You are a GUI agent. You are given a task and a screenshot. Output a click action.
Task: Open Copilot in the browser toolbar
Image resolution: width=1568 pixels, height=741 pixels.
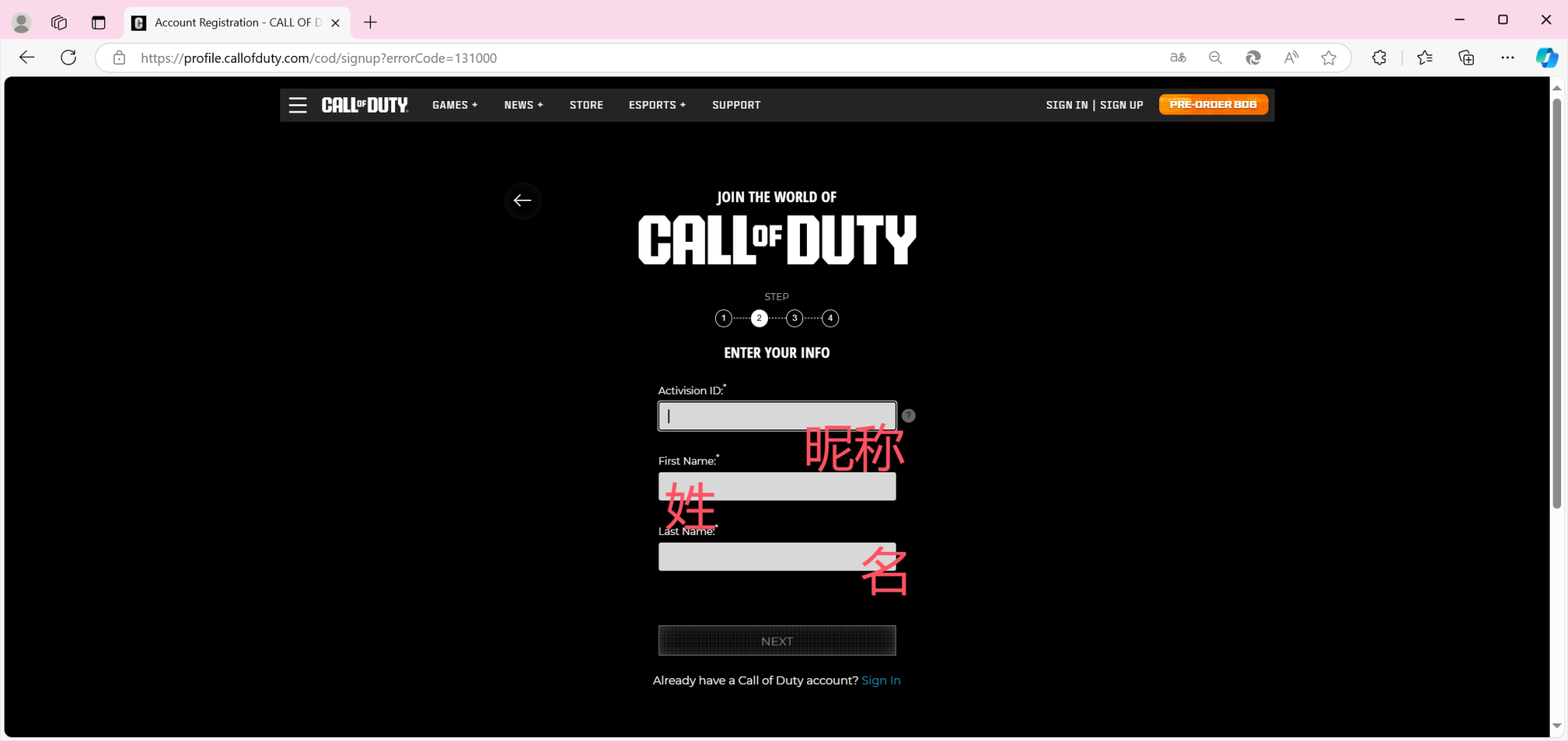click(1546, 57)
